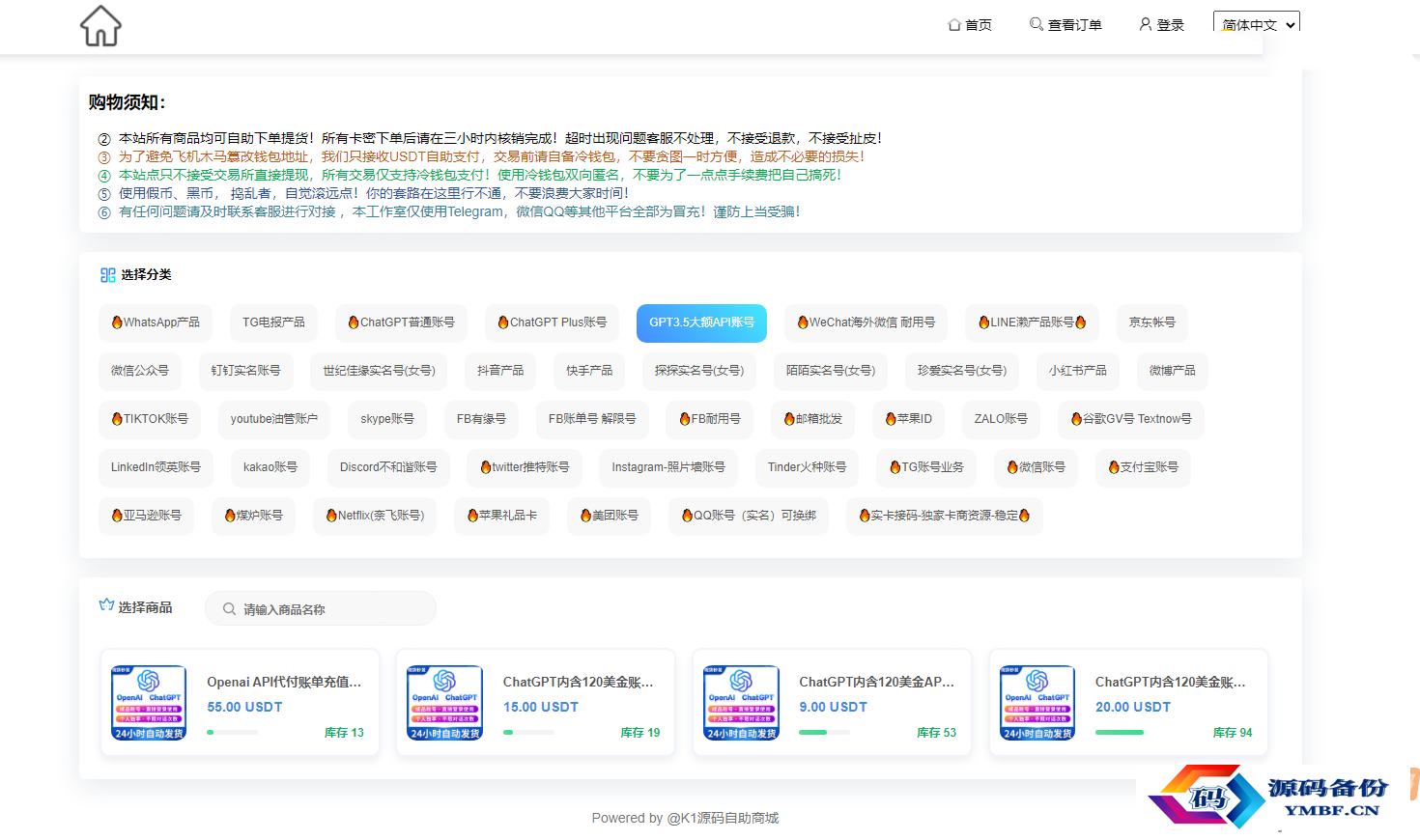
Task: Show the 支付宝账号 category
Action: click(x=1144, y=467)
